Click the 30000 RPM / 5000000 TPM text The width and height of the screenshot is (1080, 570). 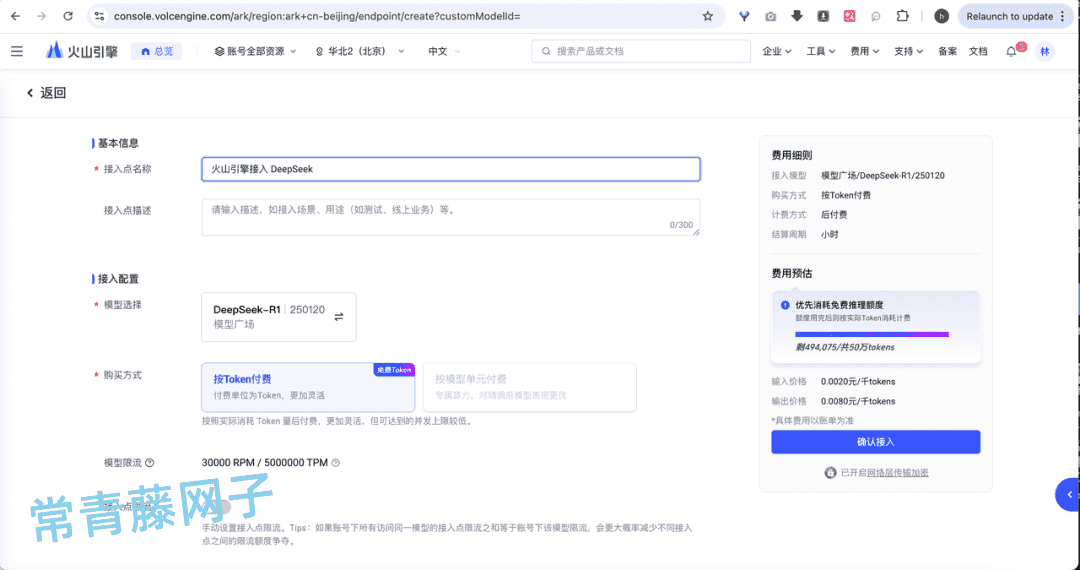(264, 463)
